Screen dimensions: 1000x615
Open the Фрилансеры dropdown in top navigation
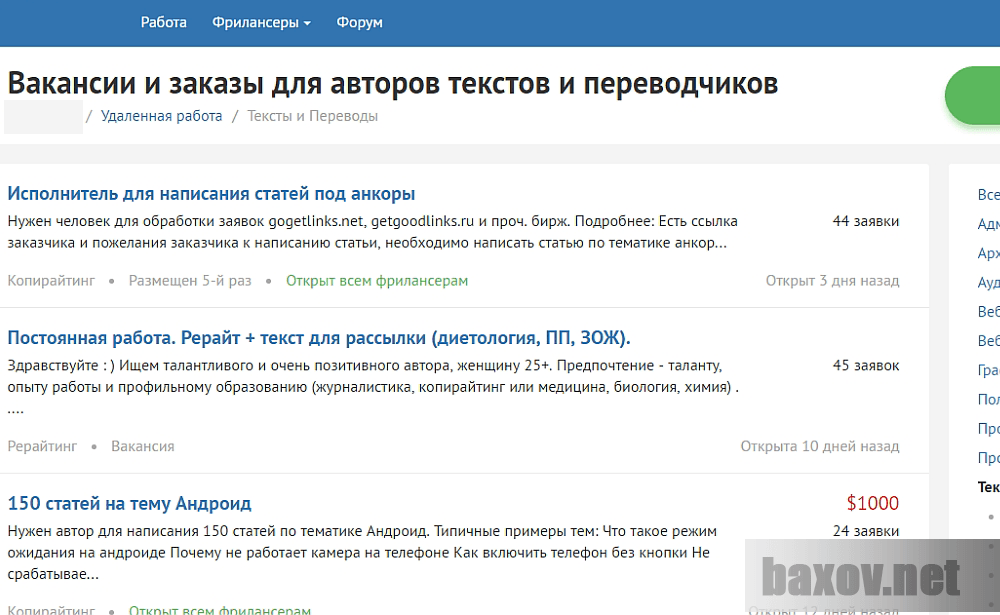pyautogui.click(x=255, y=22)
